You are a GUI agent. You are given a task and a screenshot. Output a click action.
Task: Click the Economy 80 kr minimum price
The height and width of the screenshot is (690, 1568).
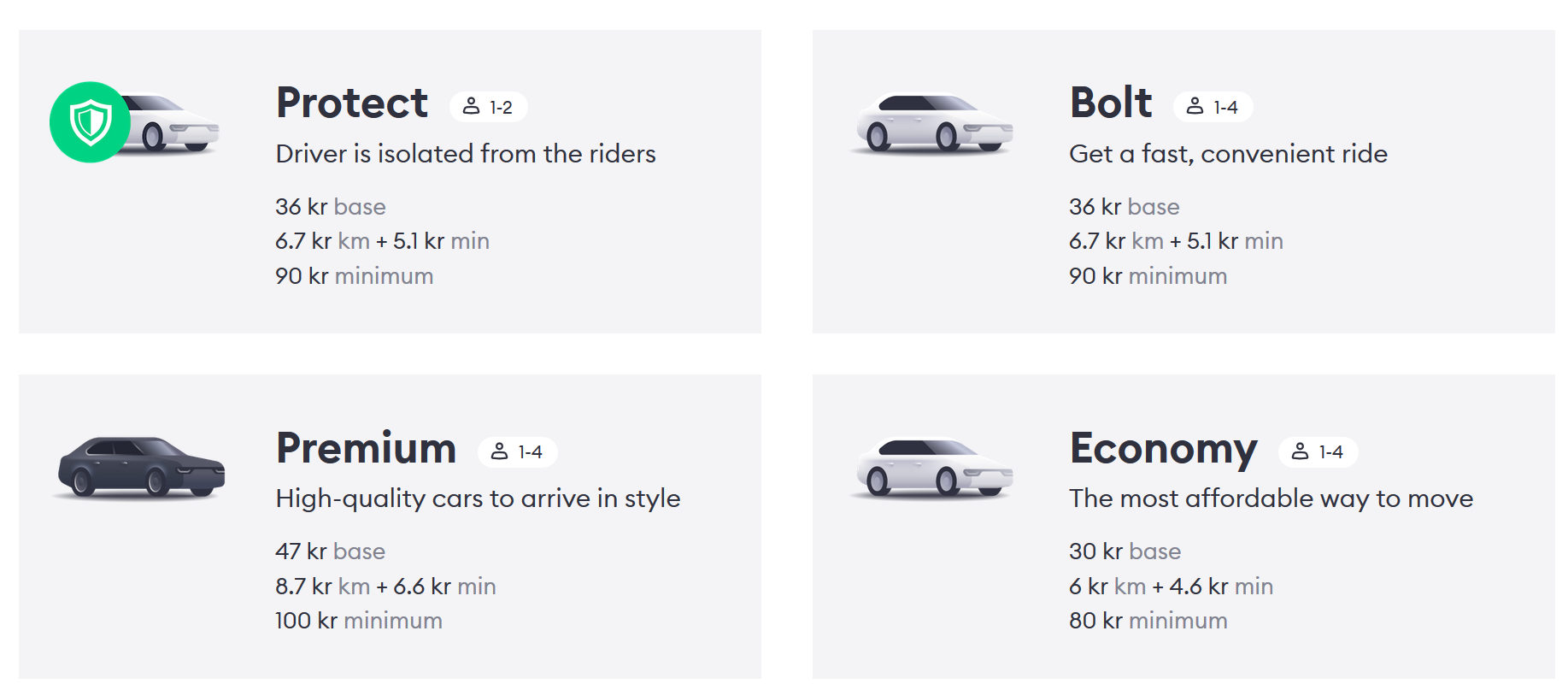(1148, 621)
